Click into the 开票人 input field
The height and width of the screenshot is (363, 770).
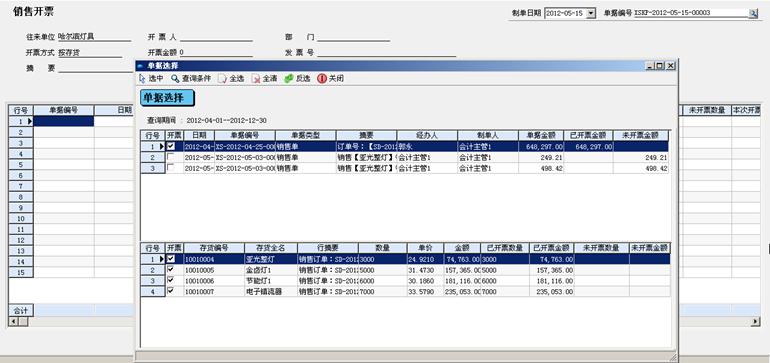pyautogui.click(x=216, y=37)
